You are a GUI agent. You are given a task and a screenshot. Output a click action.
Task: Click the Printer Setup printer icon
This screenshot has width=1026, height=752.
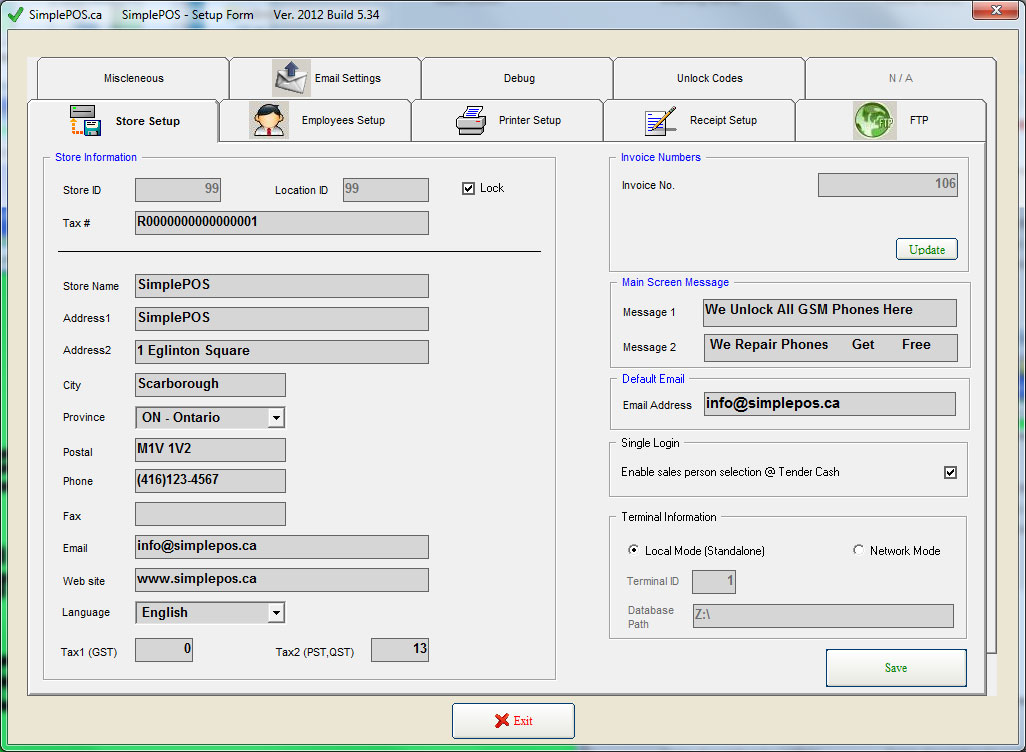tap(471, 120)
